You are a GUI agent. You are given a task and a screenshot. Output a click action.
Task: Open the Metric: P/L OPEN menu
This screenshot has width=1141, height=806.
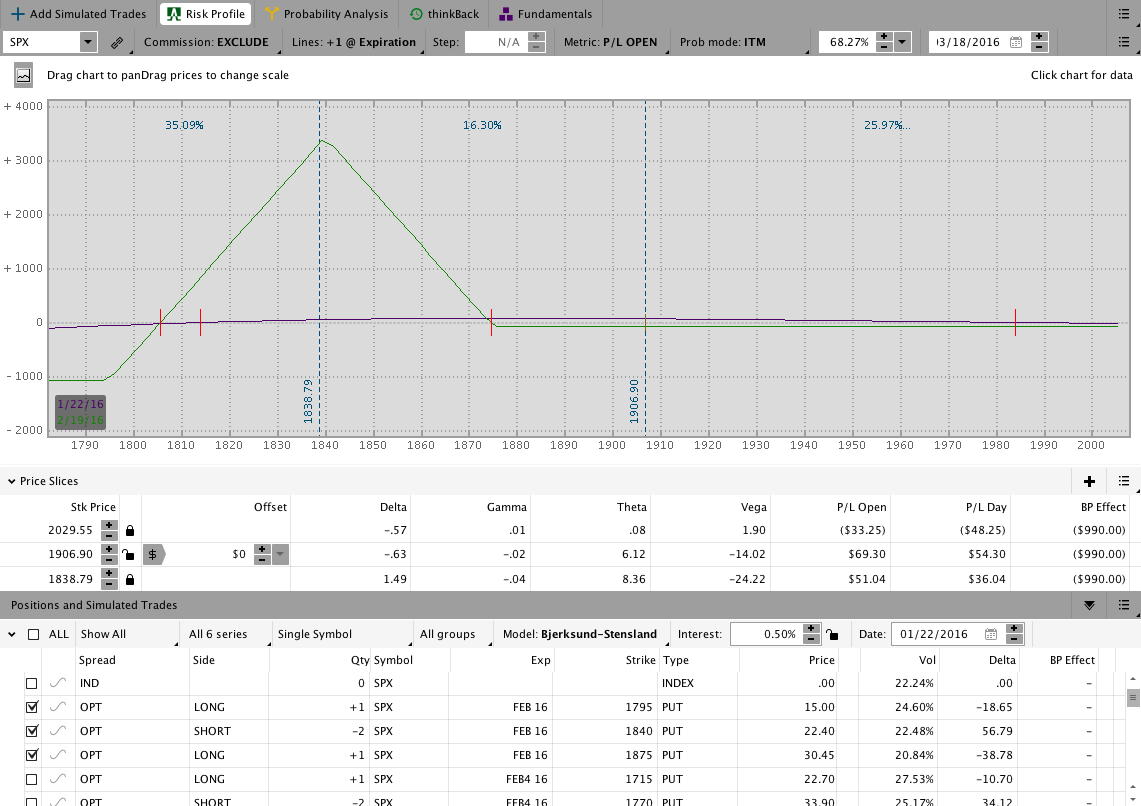pyautogui.click(x=611, y=42)
